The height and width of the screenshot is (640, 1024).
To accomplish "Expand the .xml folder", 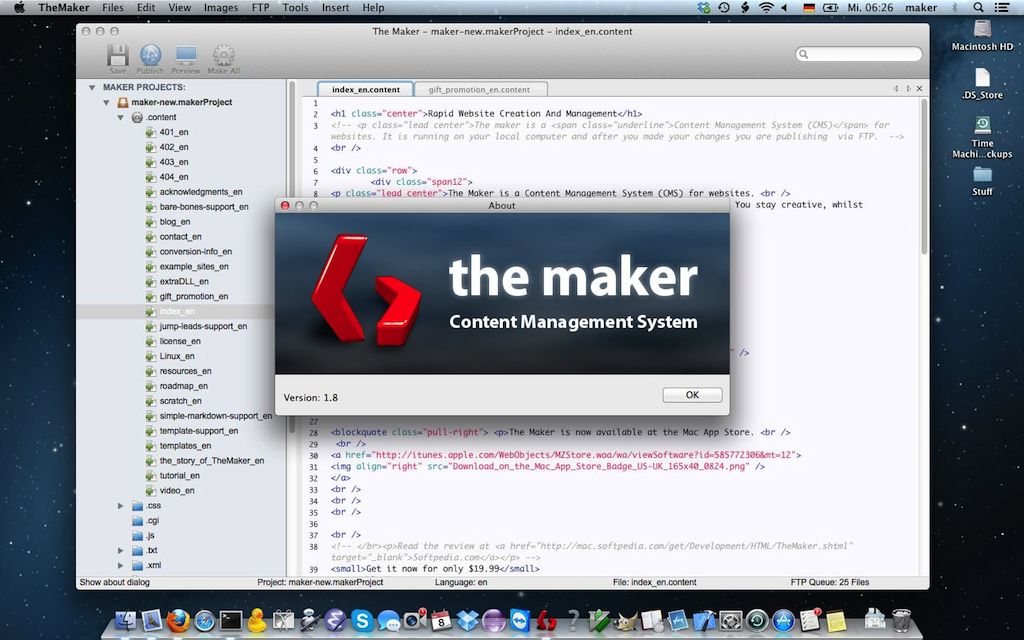I will (x=121, y=566).
